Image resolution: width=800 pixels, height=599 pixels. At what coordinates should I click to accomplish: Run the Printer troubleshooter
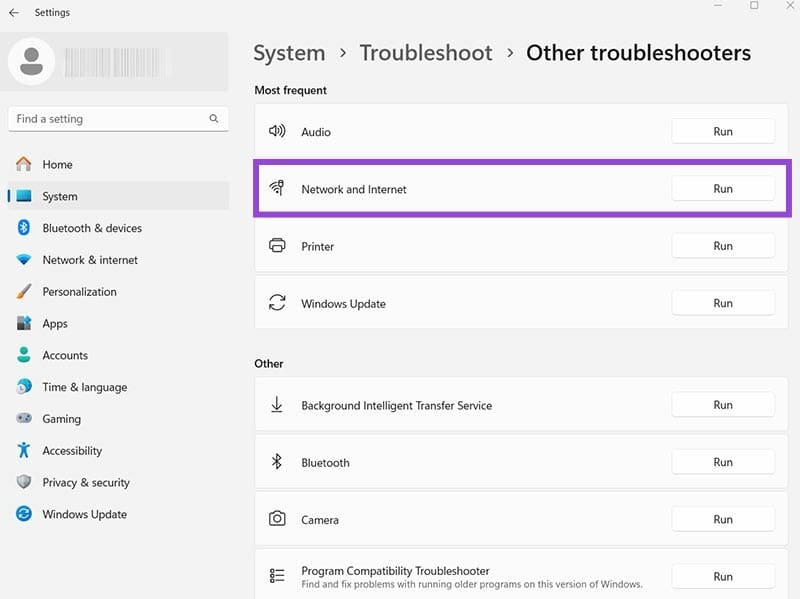723,245
